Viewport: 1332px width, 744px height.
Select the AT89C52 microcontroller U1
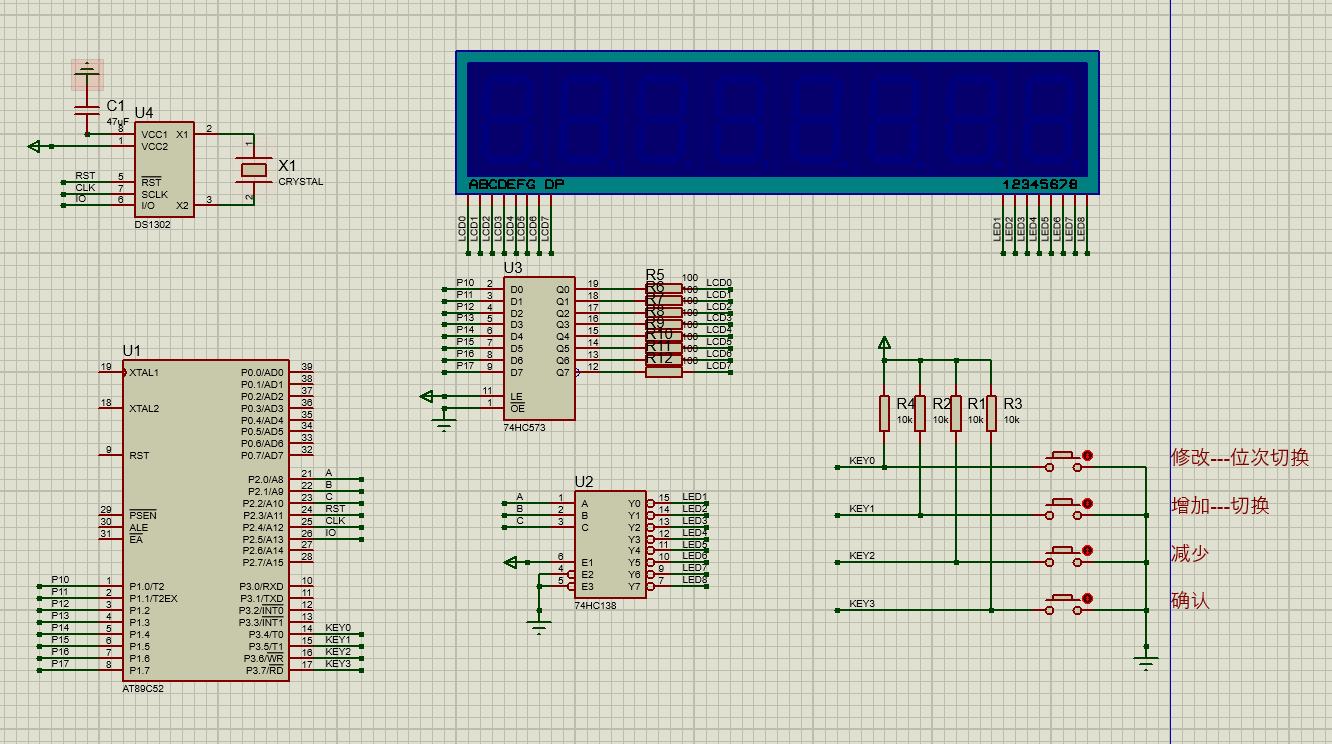[x=205, y=520]
